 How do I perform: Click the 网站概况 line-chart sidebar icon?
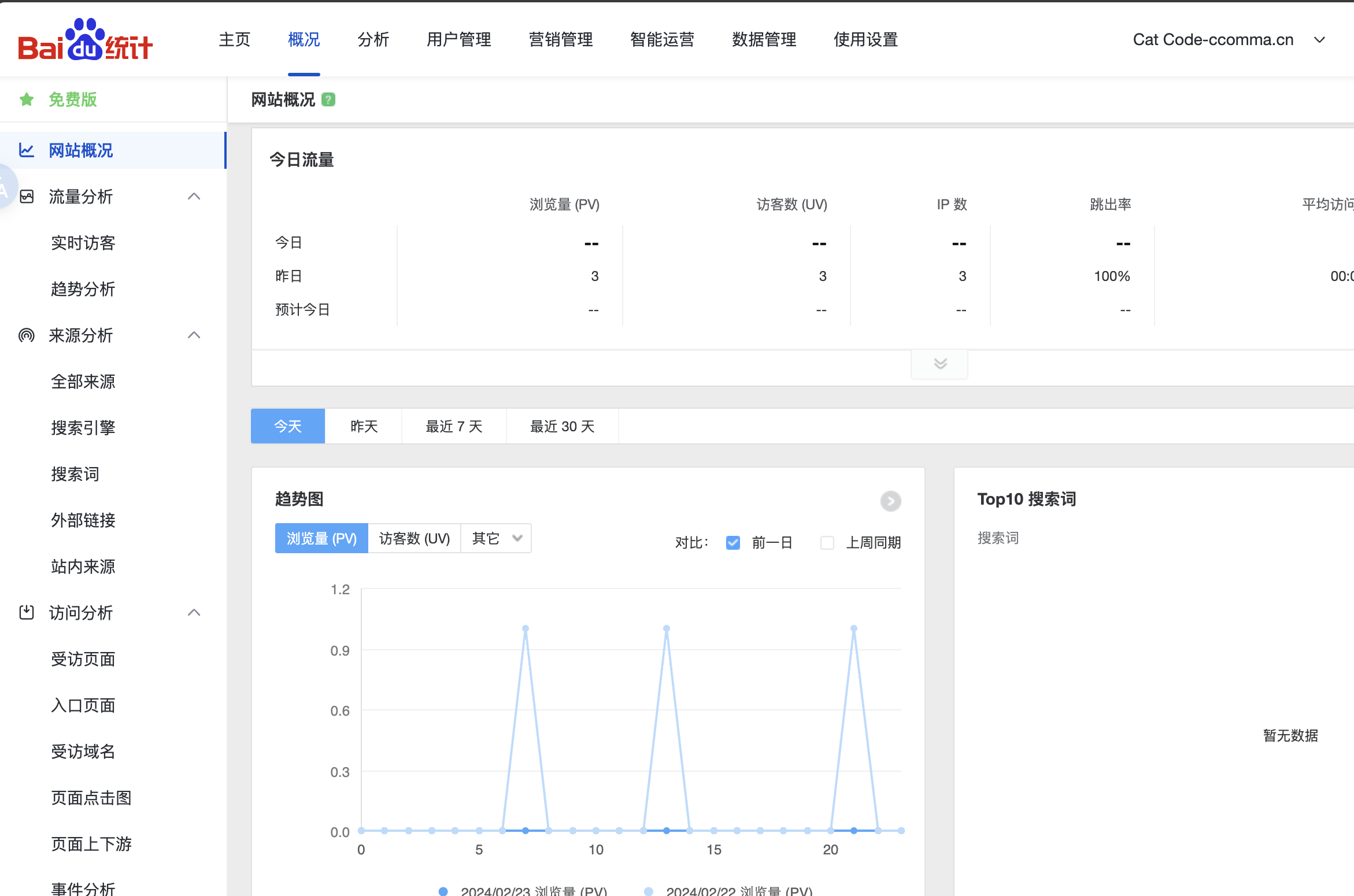click(x=27, y=150)
